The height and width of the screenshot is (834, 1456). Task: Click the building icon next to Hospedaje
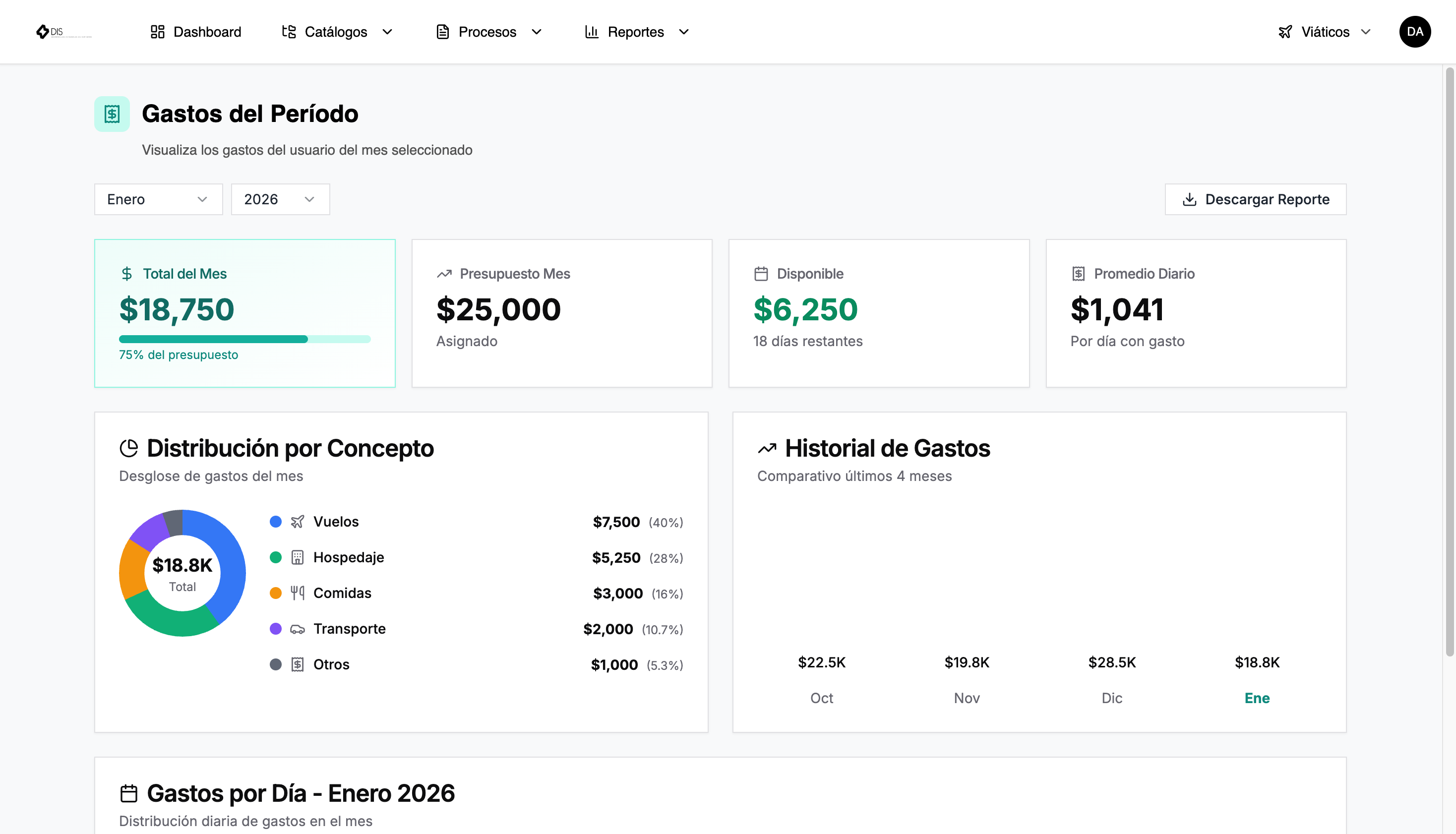click(x=297, y=557)
